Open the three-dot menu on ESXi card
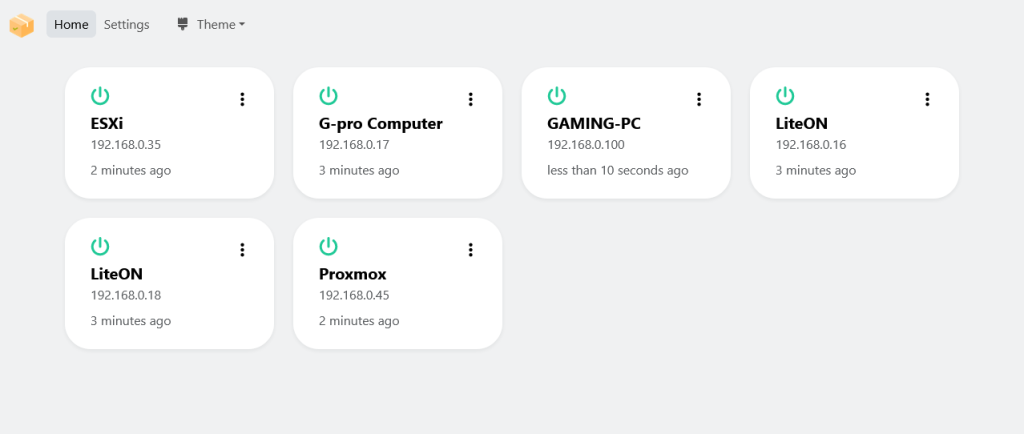This screenshot has width=1024, height=434. pos(242,99)
